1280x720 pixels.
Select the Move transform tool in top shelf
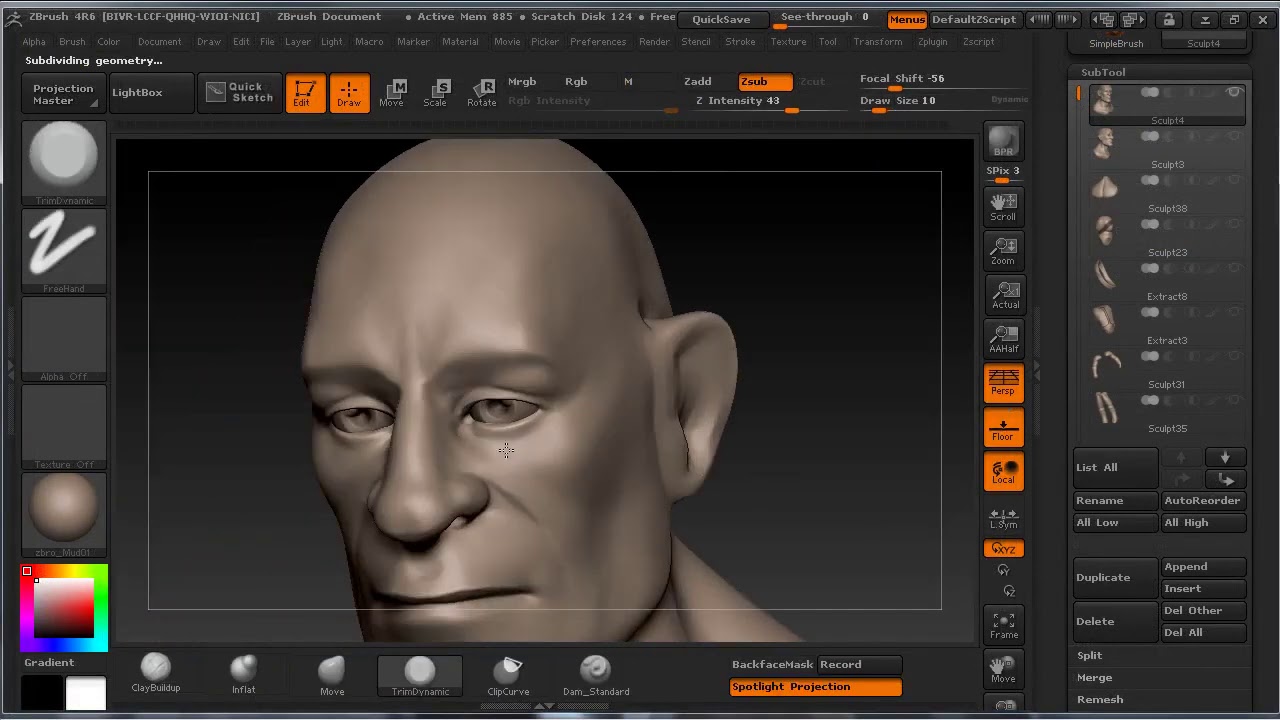click(x=392, y=93)
